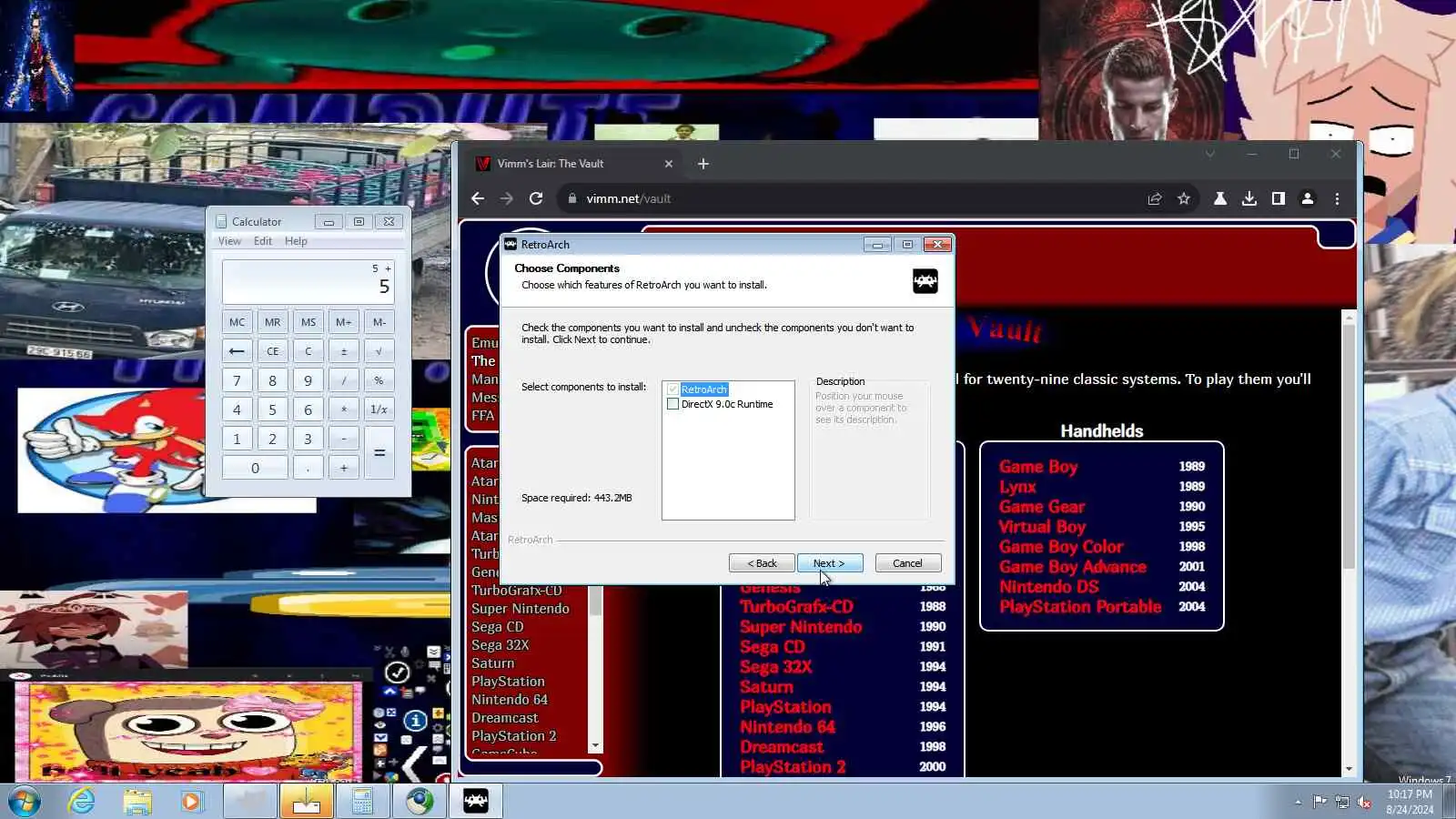Click the MR memory recall key
This screenshot has height=819, width=1456.
tap(272, 322)
